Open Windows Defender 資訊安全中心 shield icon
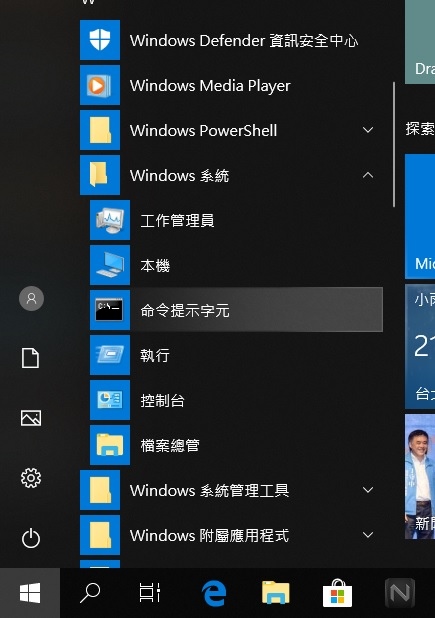The width and height of the screenshot is (435, 618). point(100,40)
